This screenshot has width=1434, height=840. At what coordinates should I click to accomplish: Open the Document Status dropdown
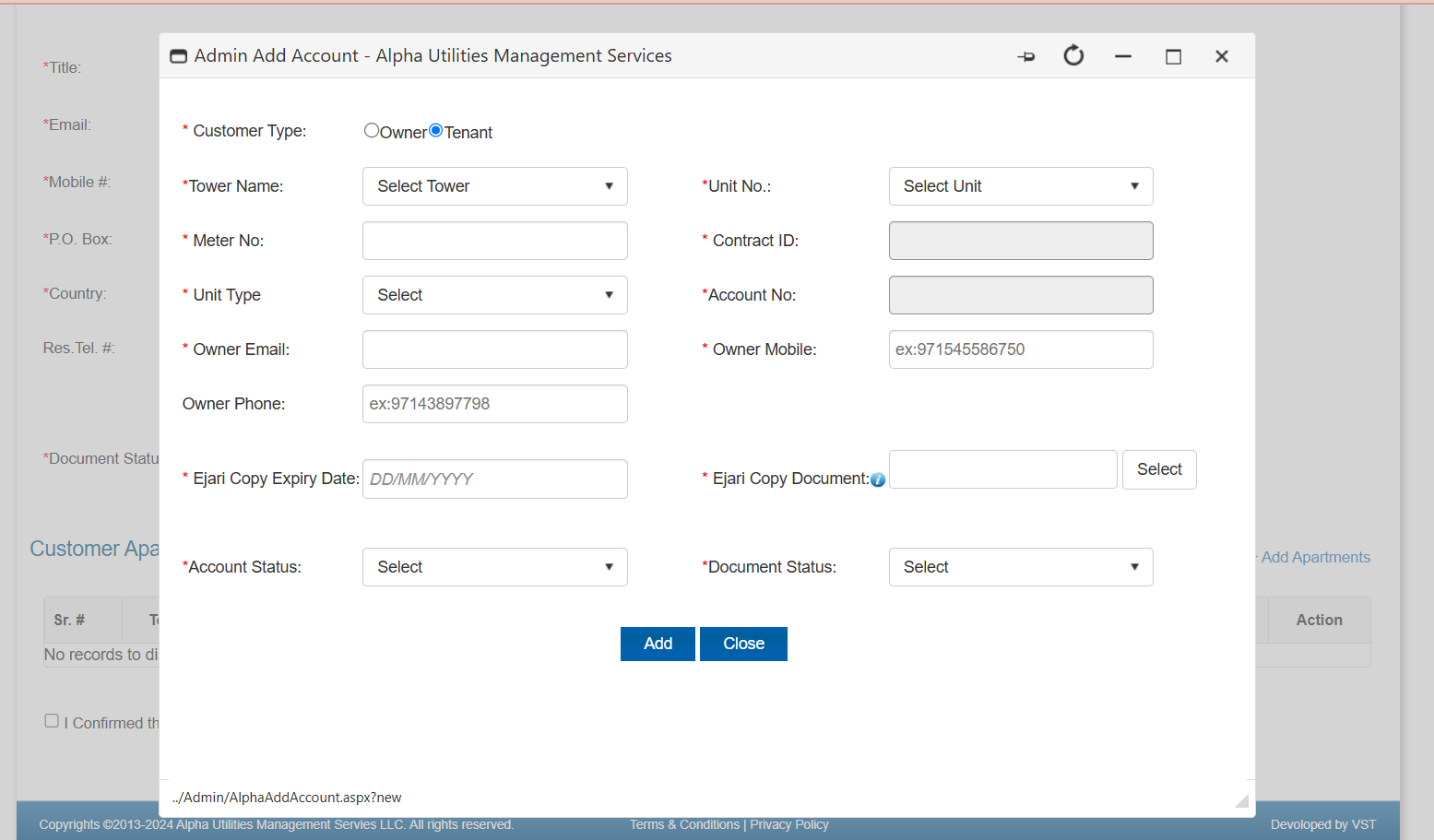1020,567
